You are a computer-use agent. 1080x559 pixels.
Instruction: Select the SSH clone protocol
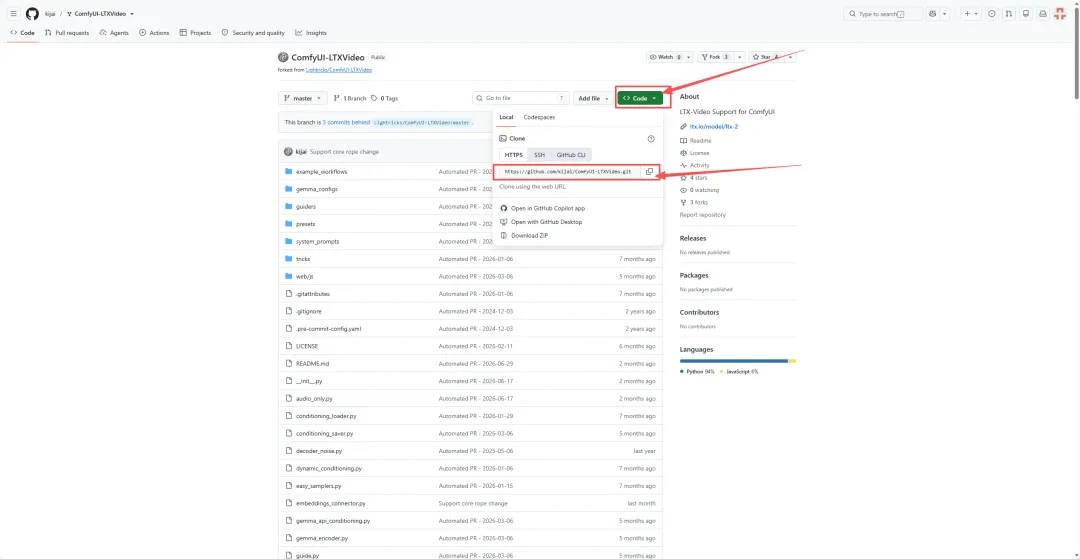point(539,155)
